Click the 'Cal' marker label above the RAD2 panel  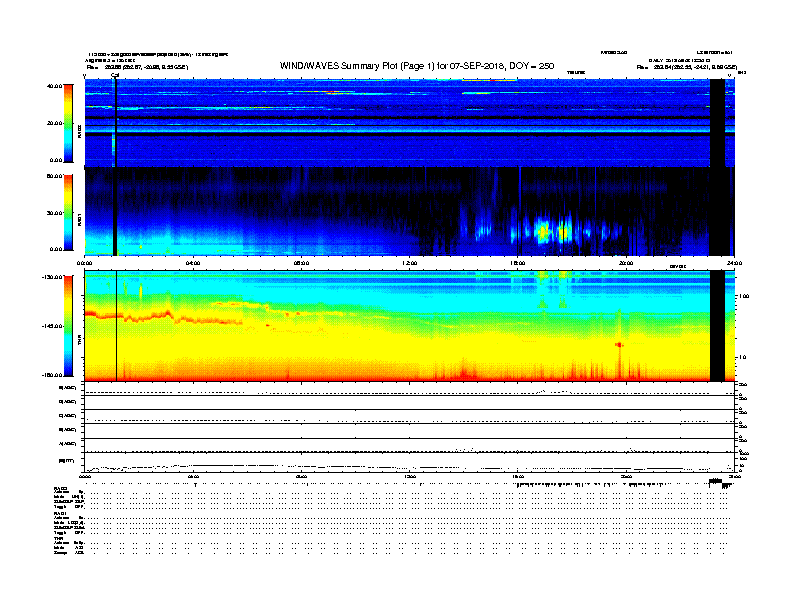point(115,75)
